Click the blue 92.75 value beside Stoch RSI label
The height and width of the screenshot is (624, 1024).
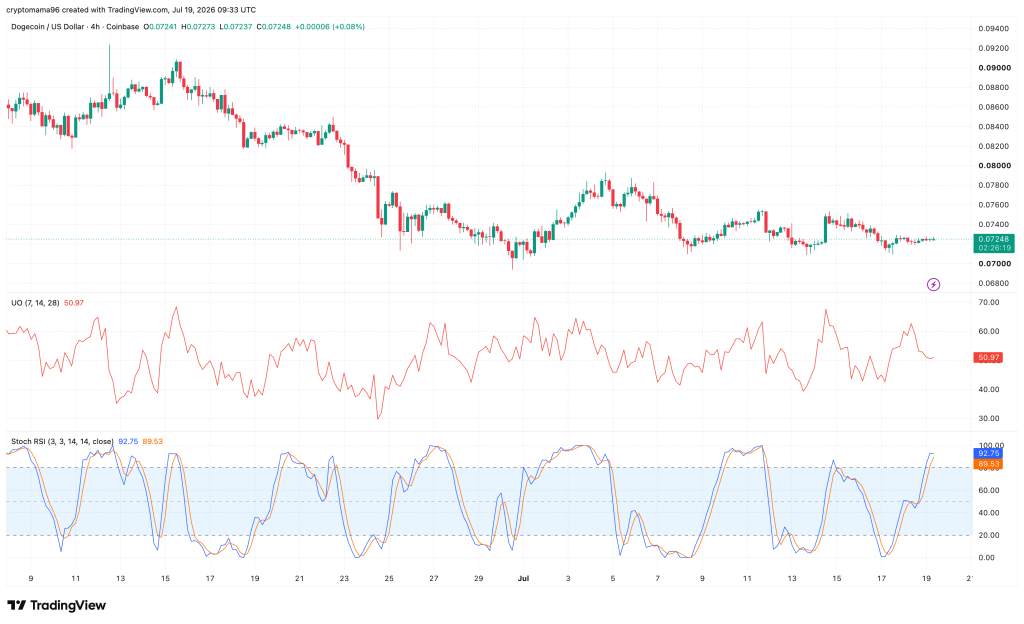(x=128, y=441)
